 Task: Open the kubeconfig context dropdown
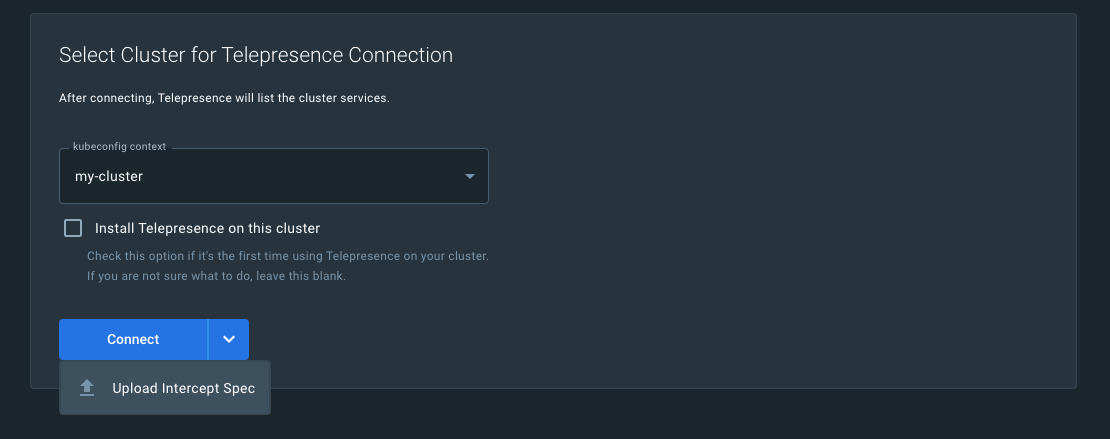[273, 177]
